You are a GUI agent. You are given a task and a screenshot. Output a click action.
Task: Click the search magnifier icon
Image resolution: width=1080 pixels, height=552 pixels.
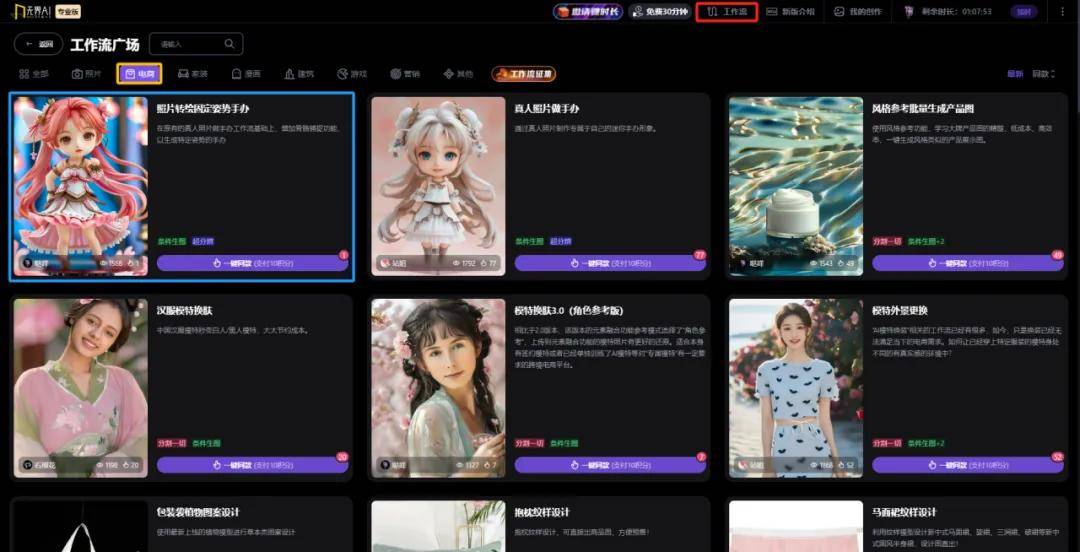230,44
